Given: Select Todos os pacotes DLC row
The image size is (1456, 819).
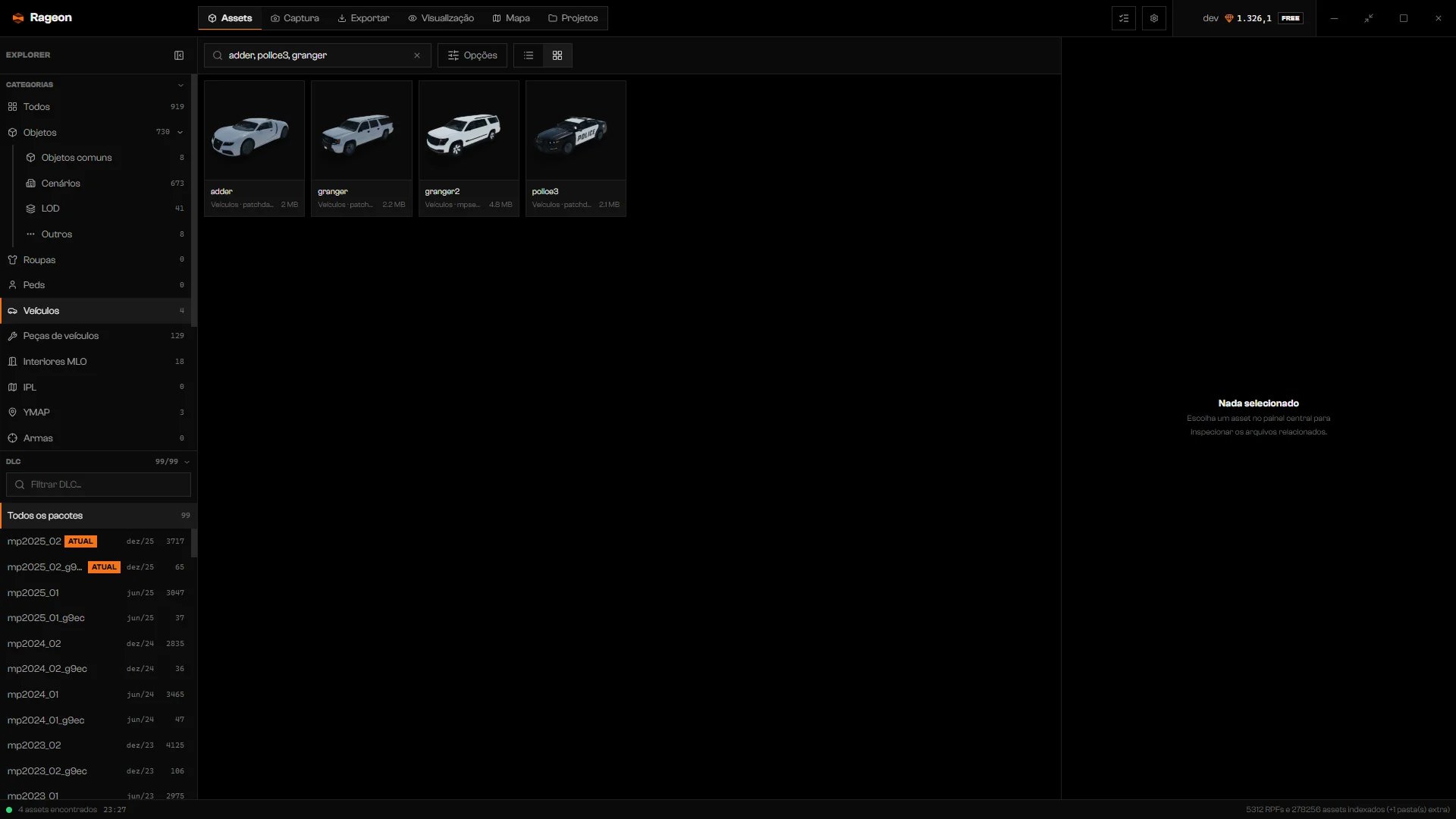Looking at the screenshot, I should (x=99, y=516).
